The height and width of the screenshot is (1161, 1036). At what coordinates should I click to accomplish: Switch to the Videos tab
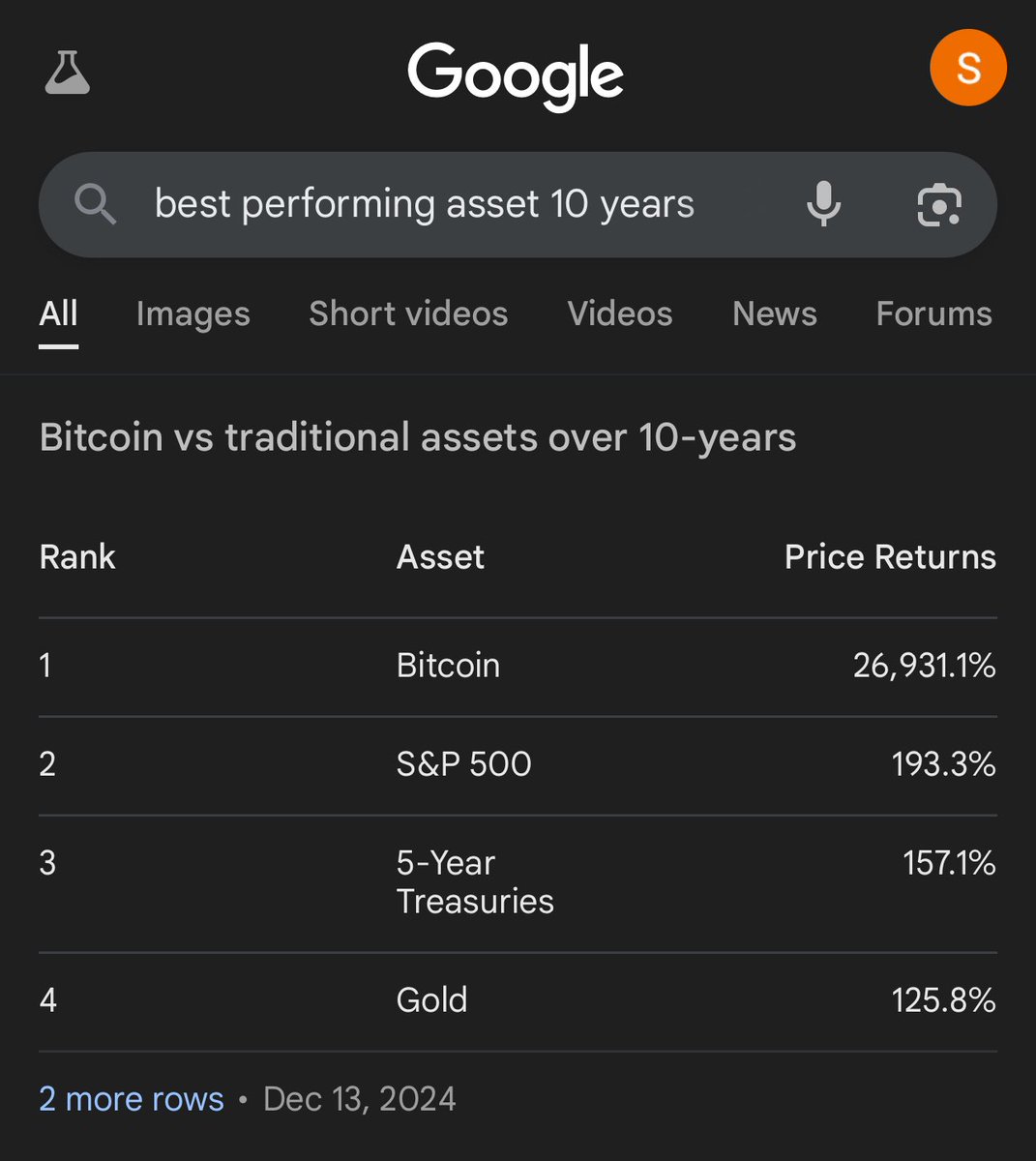pyautogui.click(x=620, y=313)
